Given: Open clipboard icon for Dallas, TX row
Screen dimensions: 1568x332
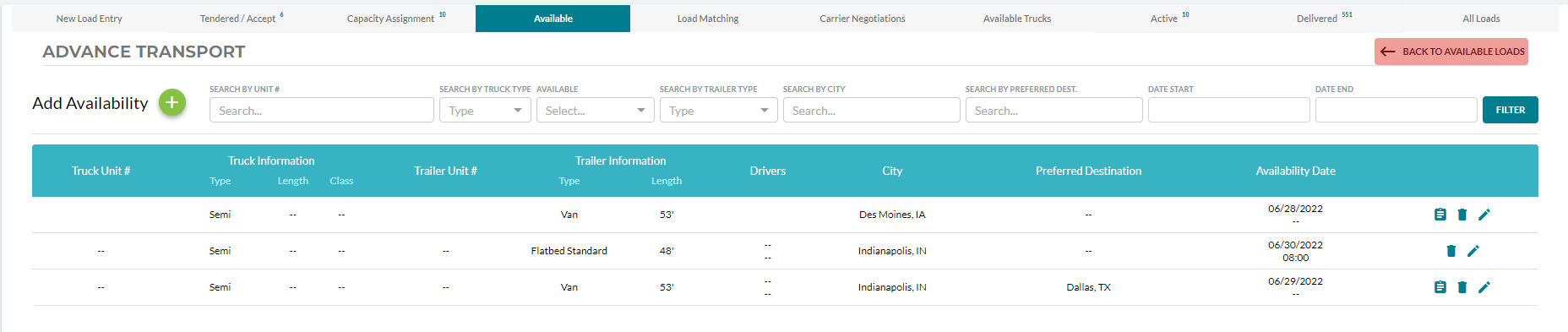Looking at the screenshot, I should (x=1440, y=287).
